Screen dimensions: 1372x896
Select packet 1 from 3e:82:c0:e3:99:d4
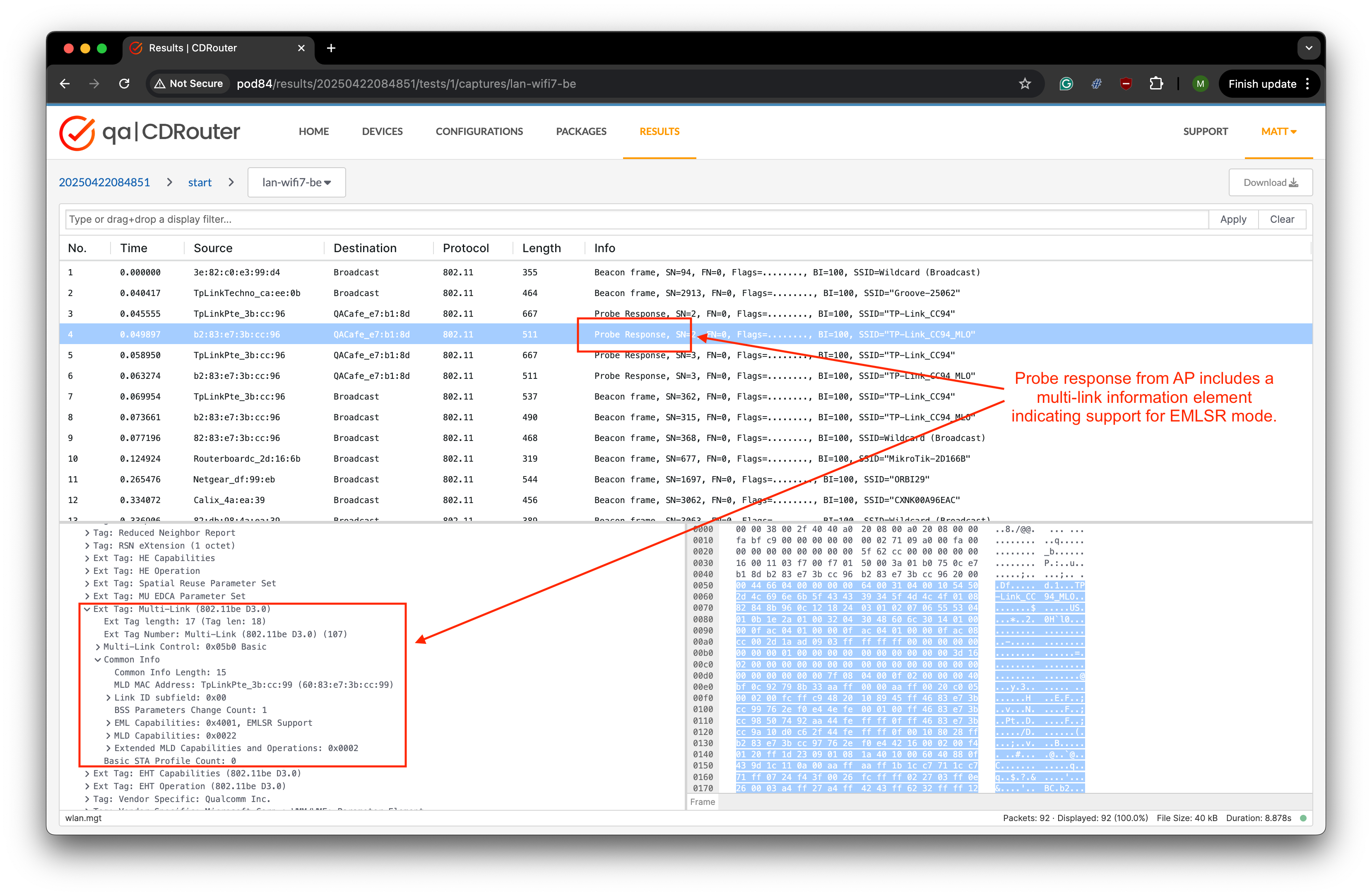pyautogui.click(x=686, y=272)
